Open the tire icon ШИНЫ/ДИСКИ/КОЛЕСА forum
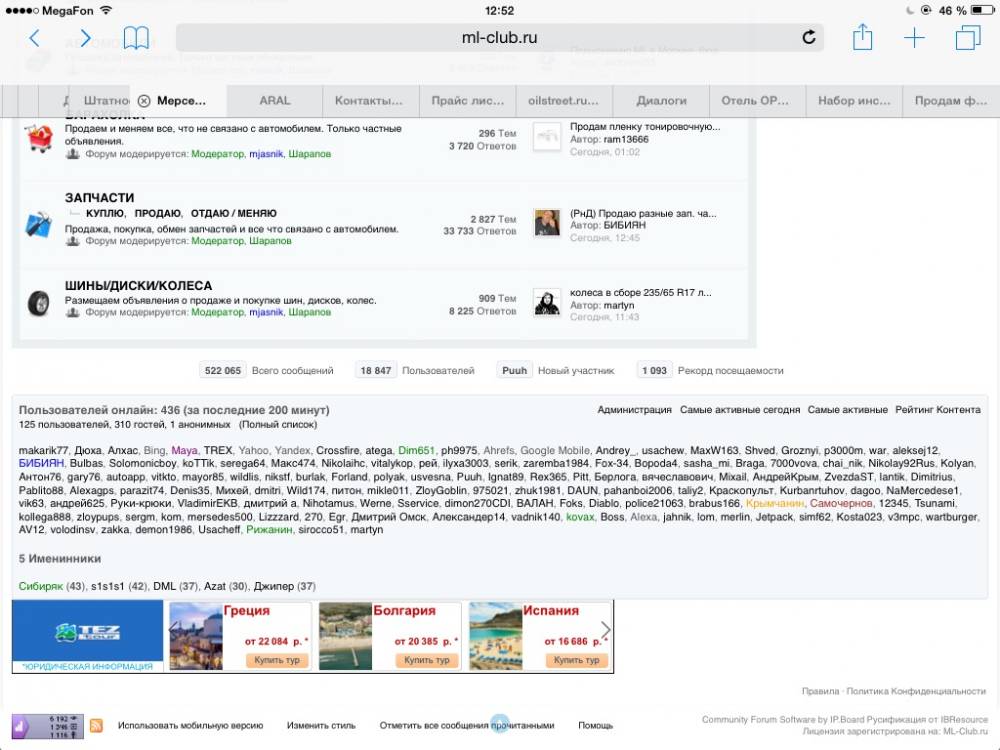This screenshot has width=1000, height=750. [x=39, y=302]
